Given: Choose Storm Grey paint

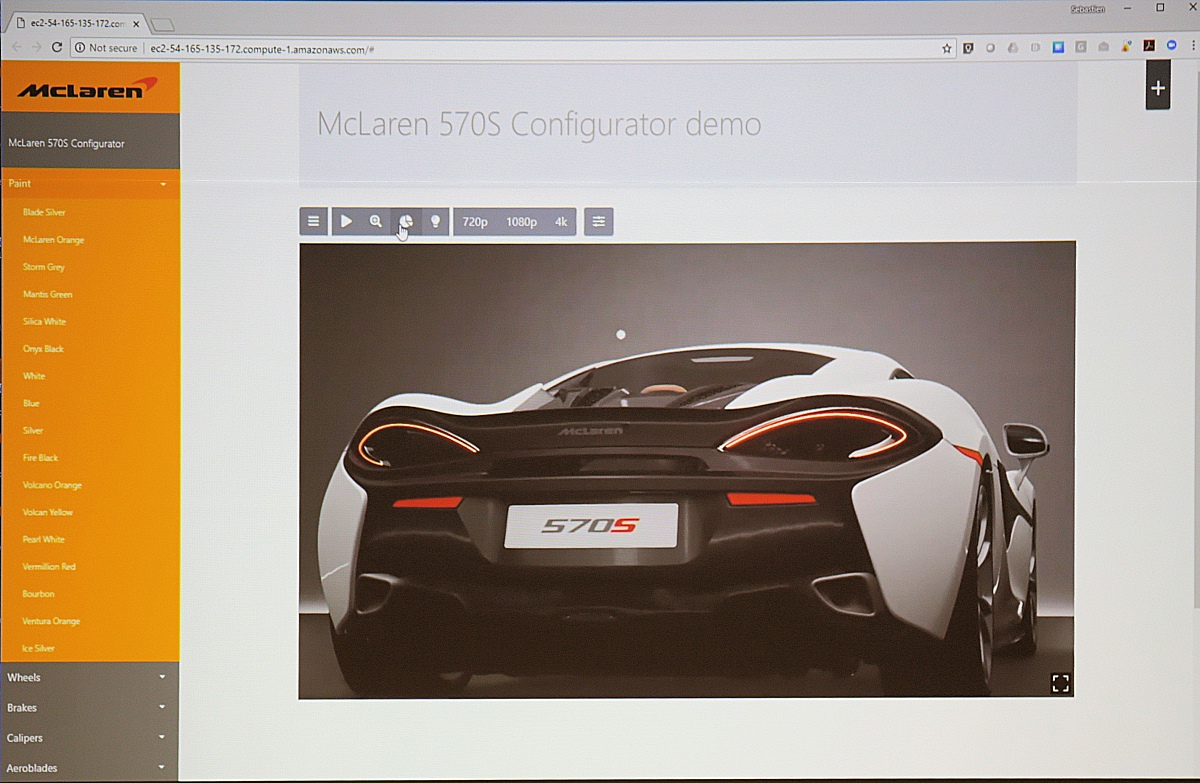Looking at the screenshot, I should click(x=43, y=267).
